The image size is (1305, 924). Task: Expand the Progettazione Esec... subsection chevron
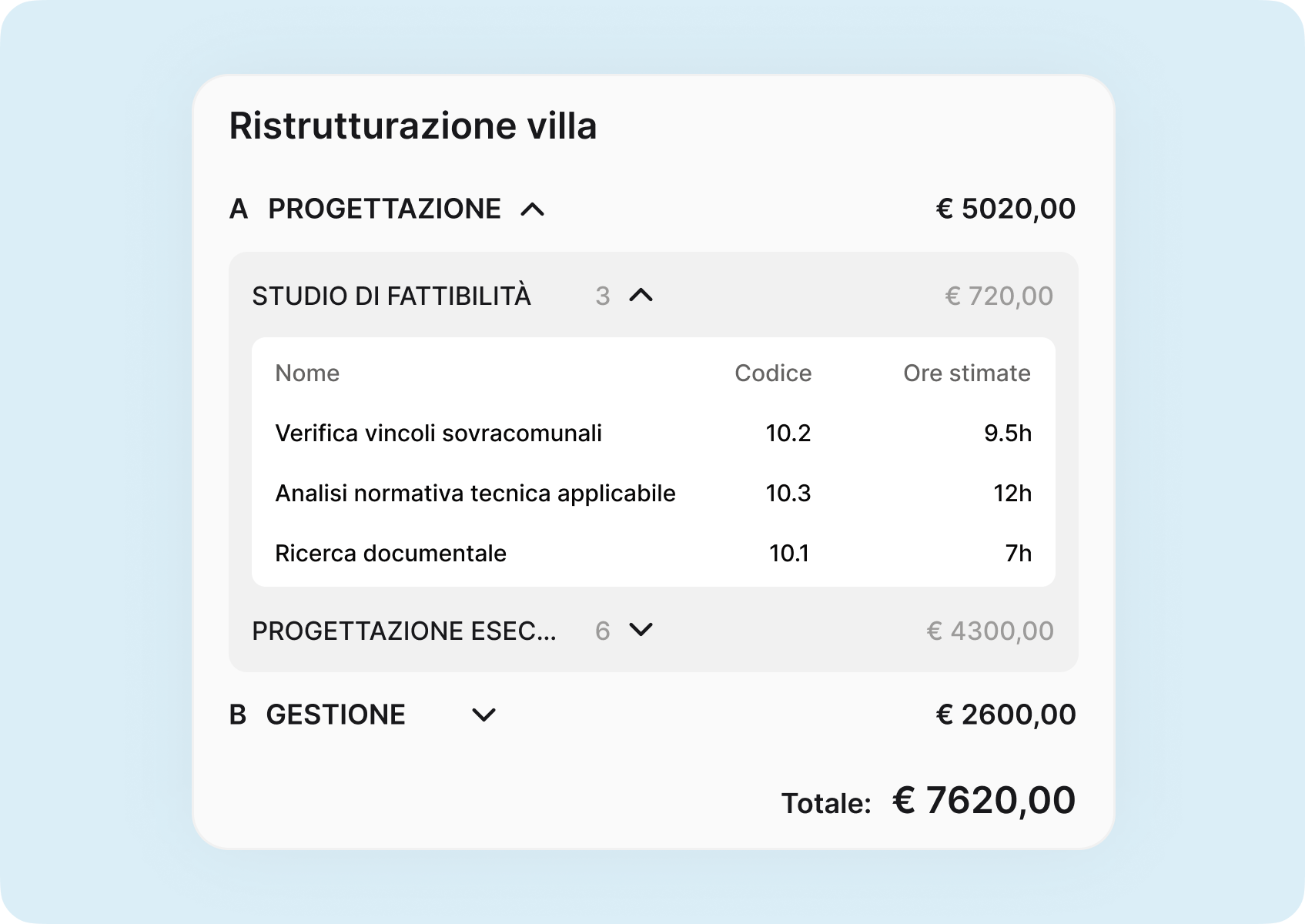coord(641,631)
